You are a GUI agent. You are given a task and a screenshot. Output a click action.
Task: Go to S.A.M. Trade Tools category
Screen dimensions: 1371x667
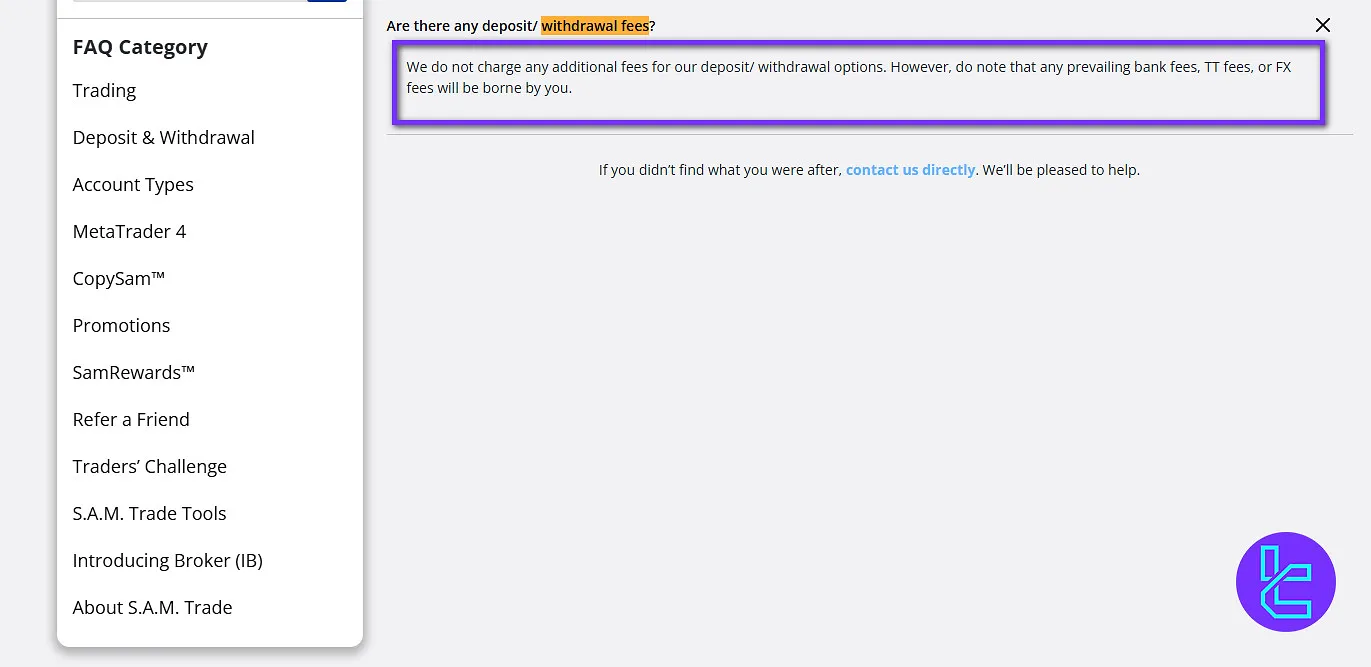click(149, 514)
